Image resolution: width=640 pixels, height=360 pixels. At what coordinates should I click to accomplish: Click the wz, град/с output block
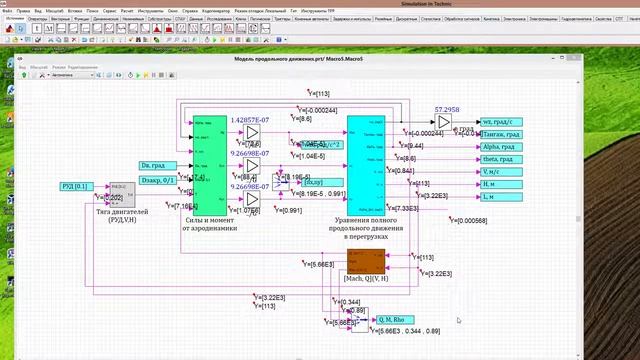pyautogui.click(x=502, y=122)
